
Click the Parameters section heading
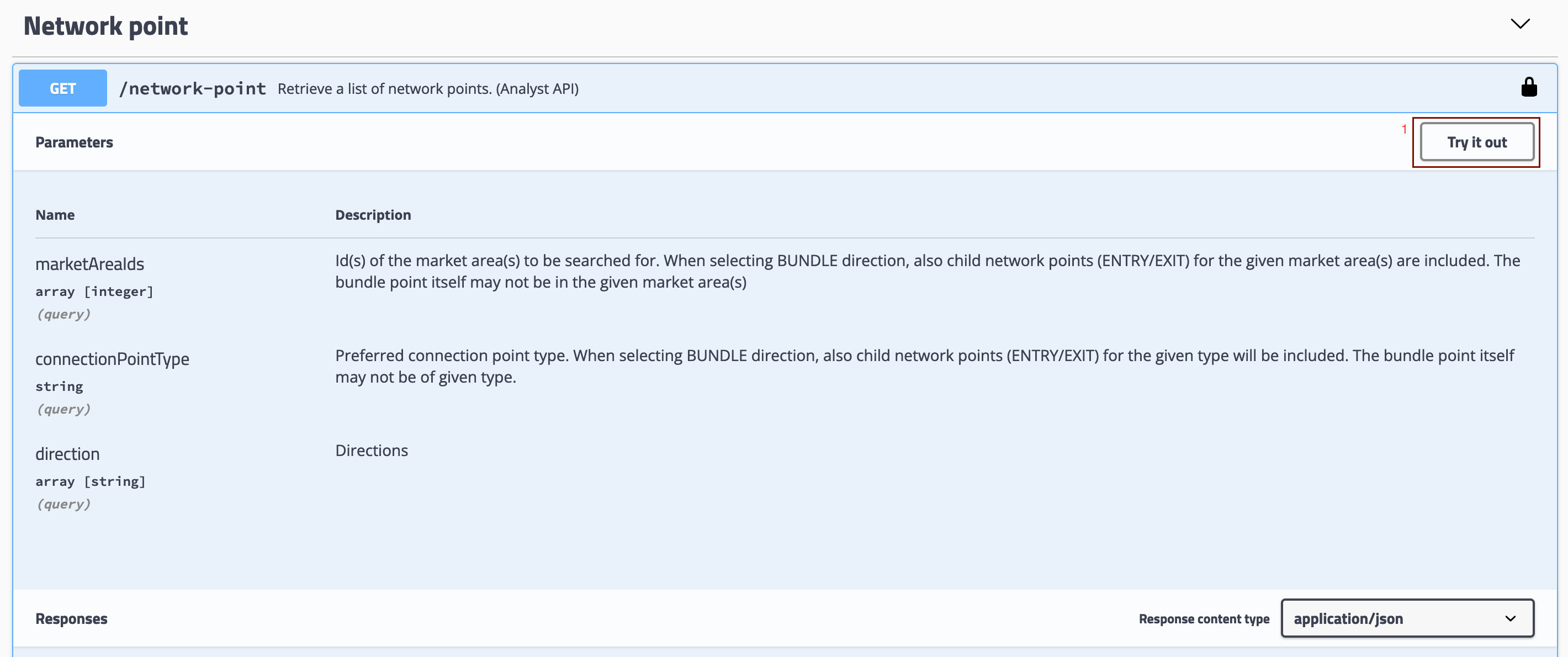[x=75, y=142]
